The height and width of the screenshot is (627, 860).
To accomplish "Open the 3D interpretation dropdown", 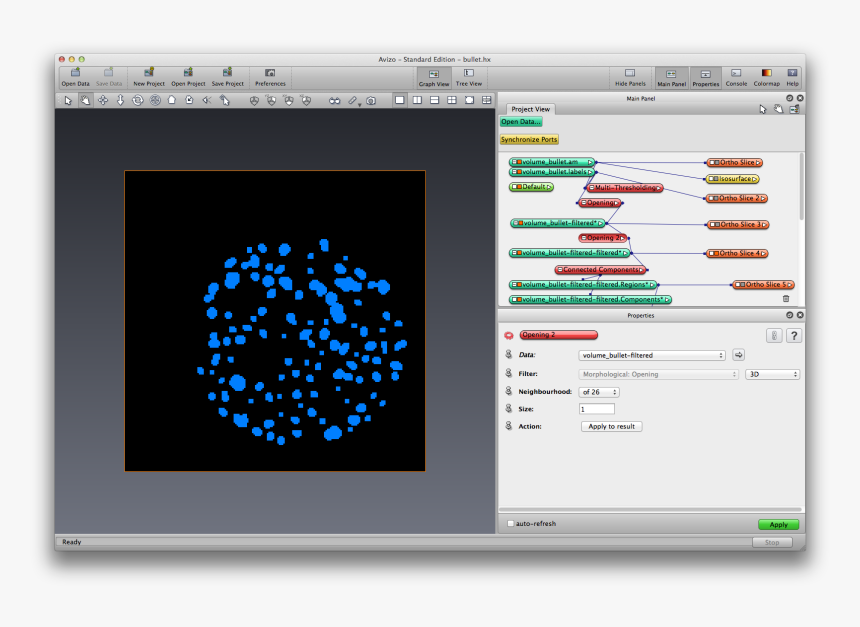I will click(x=772, y=374).
